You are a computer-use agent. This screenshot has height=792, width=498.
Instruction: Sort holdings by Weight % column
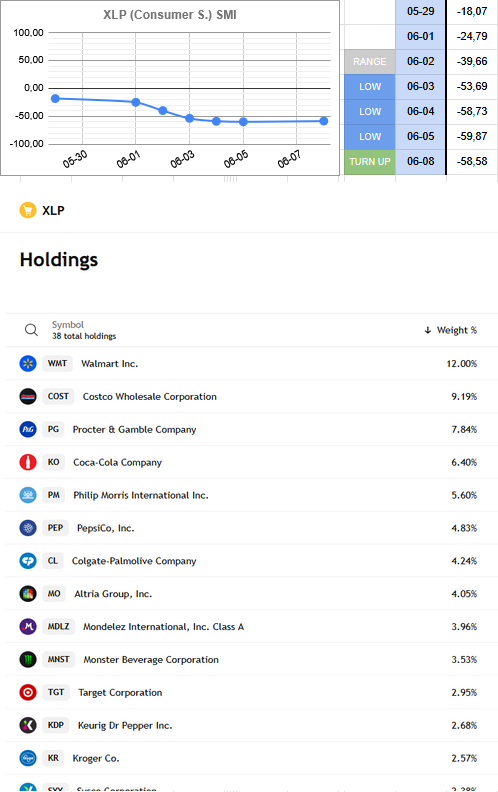451,330
